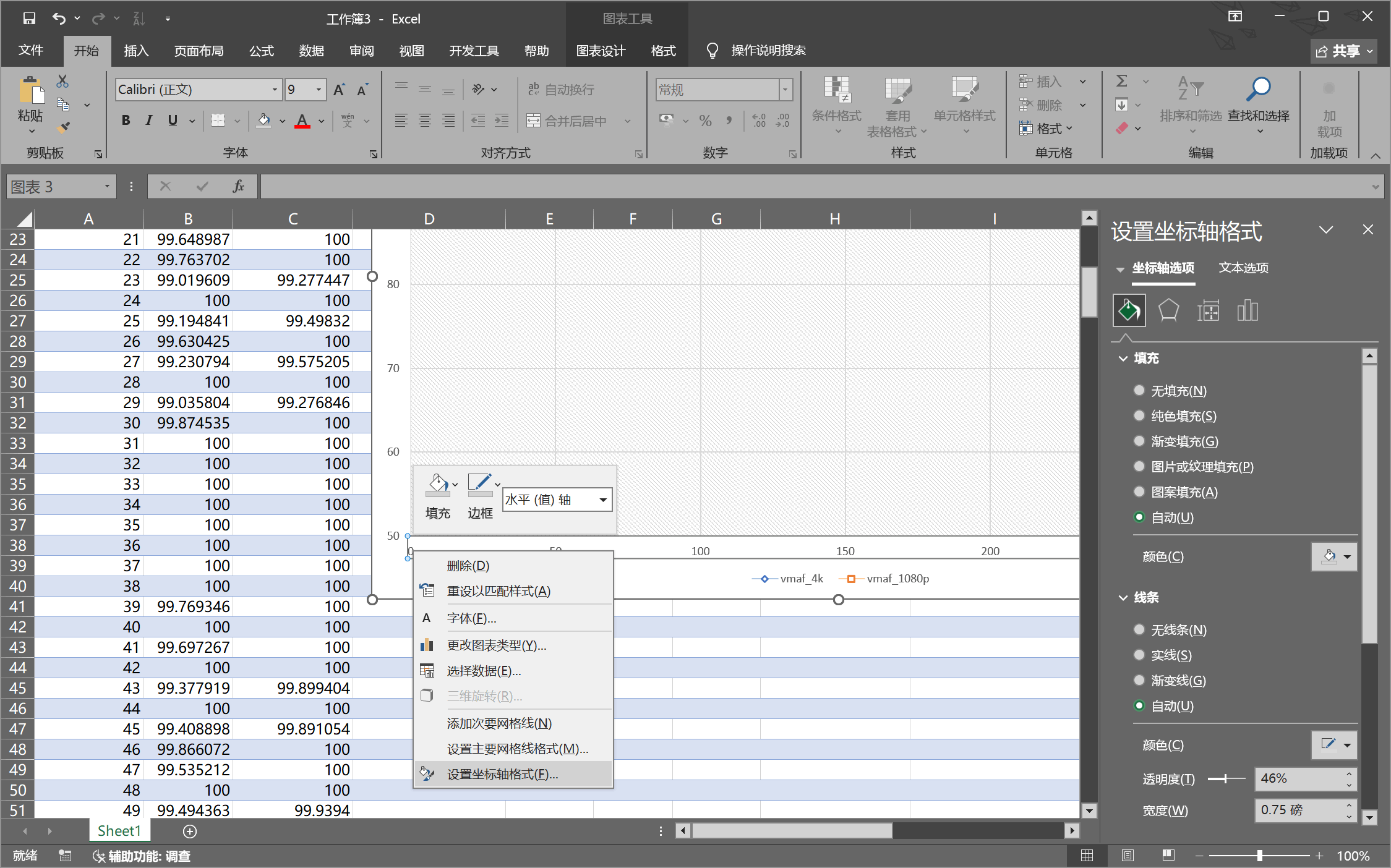Choose 设置坐标轴格式(F) from context menu
Image resolution: width=1391 pixels, height=868 pixels.
(x=513, y=774)
